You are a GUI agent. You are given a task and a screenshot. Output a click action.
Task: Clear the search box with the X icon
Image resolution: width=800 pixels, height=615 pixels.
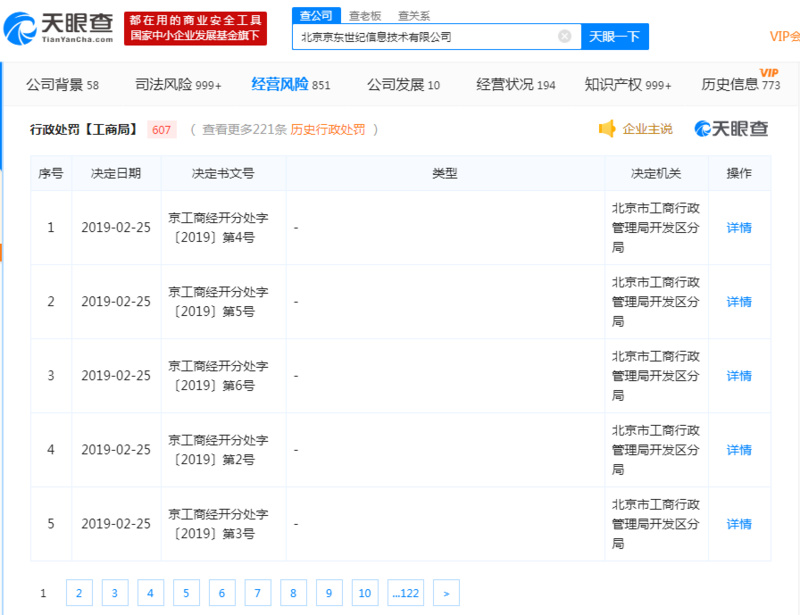tap(564, 37)
